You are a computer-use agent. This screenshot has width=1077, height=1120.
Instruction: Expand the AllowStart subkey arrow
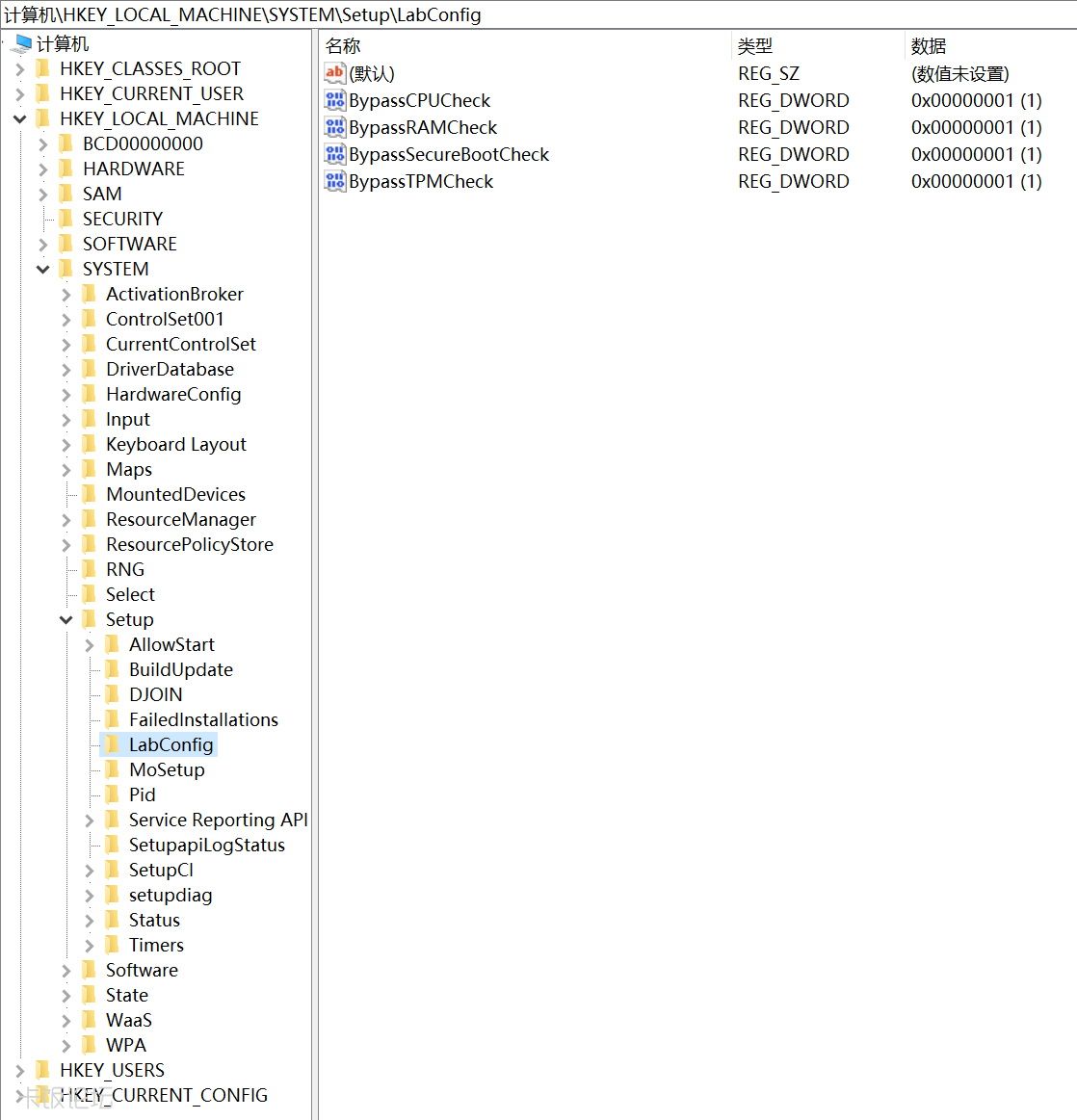pos(89,645)
